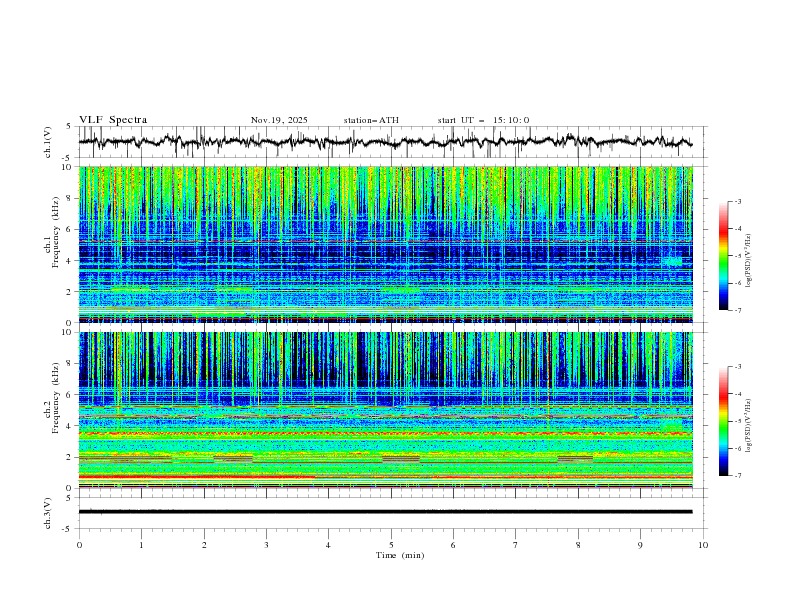The width and height of the screenshot is (792, 612).
Task: Click time axis tick label "9"
Action: (640, 545)
